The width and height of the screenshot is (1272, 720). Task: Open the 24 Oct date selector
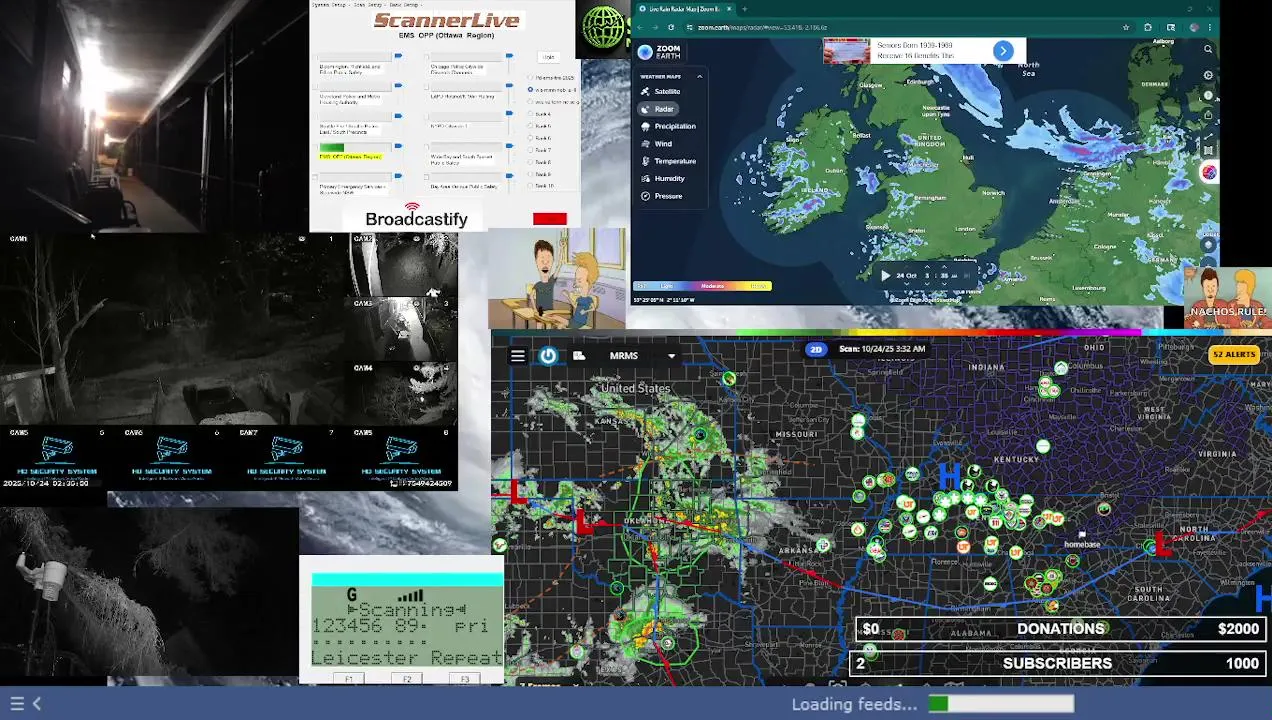(906, 276)
